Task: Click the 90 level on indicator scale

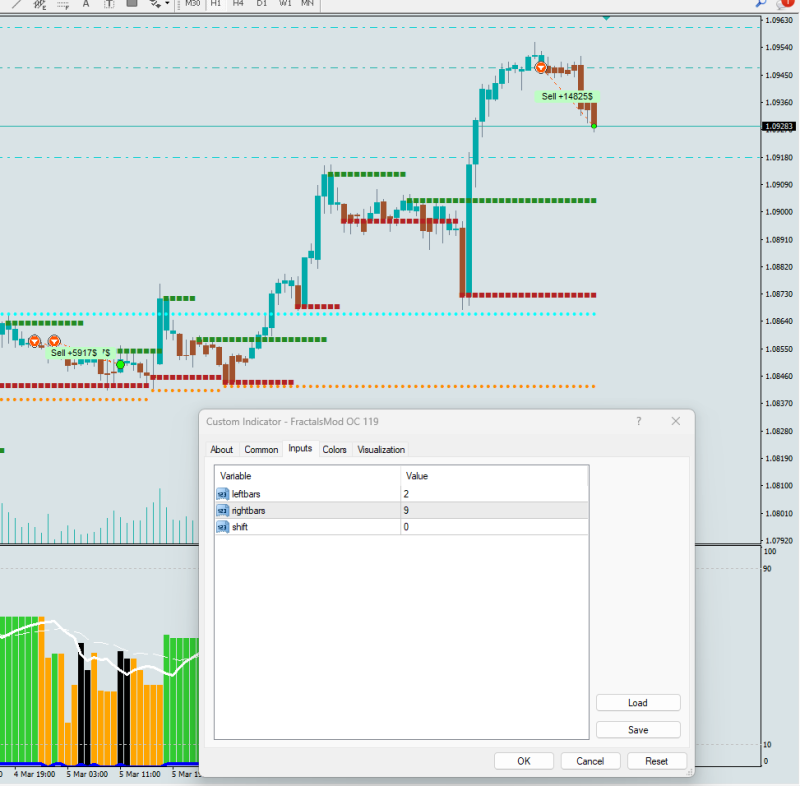Action: [x=767, y=569]
